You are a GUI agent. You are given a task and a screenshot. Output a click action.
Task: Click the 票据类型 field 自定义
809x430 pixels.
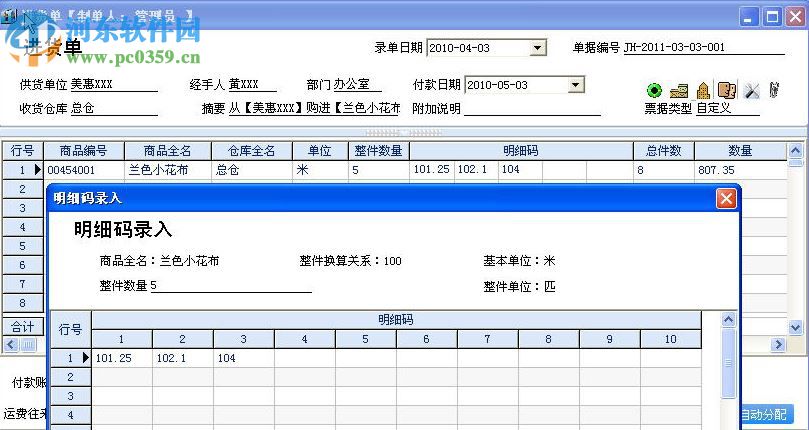click(728, 109)
